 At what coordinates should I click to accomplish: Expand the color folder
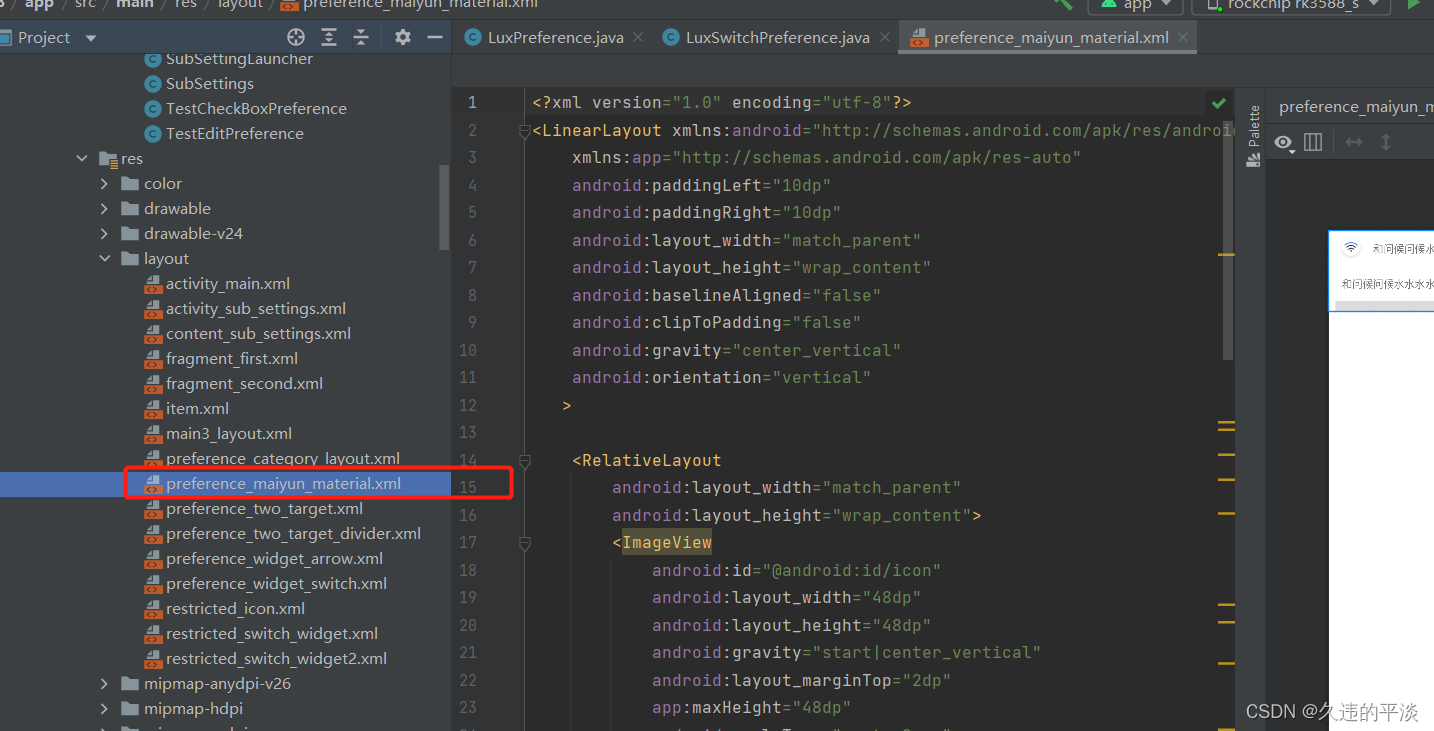[x=104, y=184]
